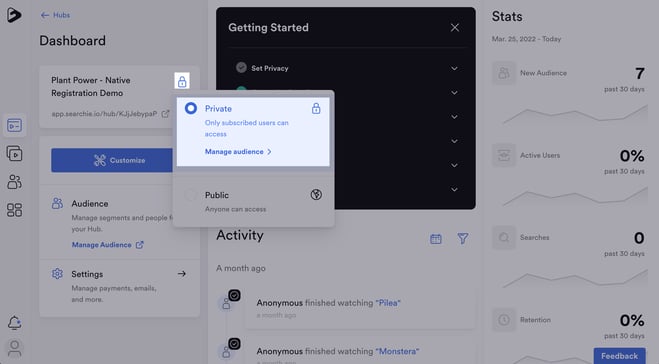This screenshot has width=659, height=364.
Task: Click the Active Users sparkline chart
Action: [575, 197]
